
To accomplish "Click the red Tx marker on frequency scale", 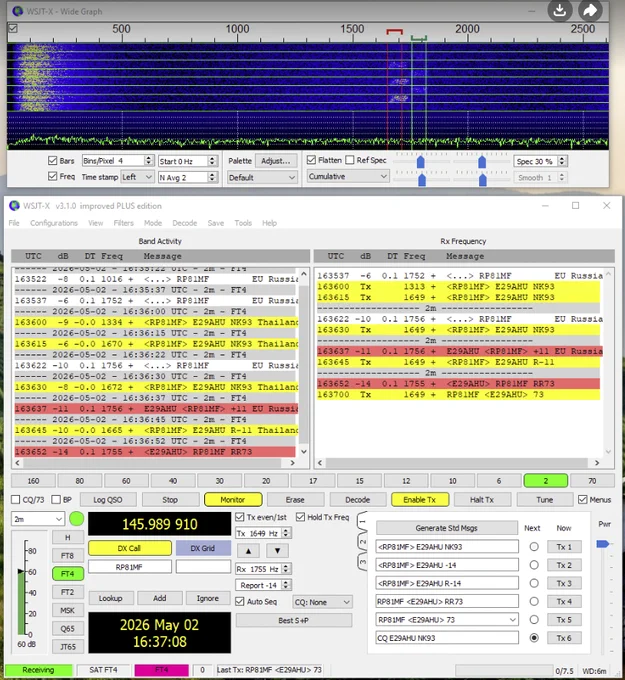I will coord(394,32).
